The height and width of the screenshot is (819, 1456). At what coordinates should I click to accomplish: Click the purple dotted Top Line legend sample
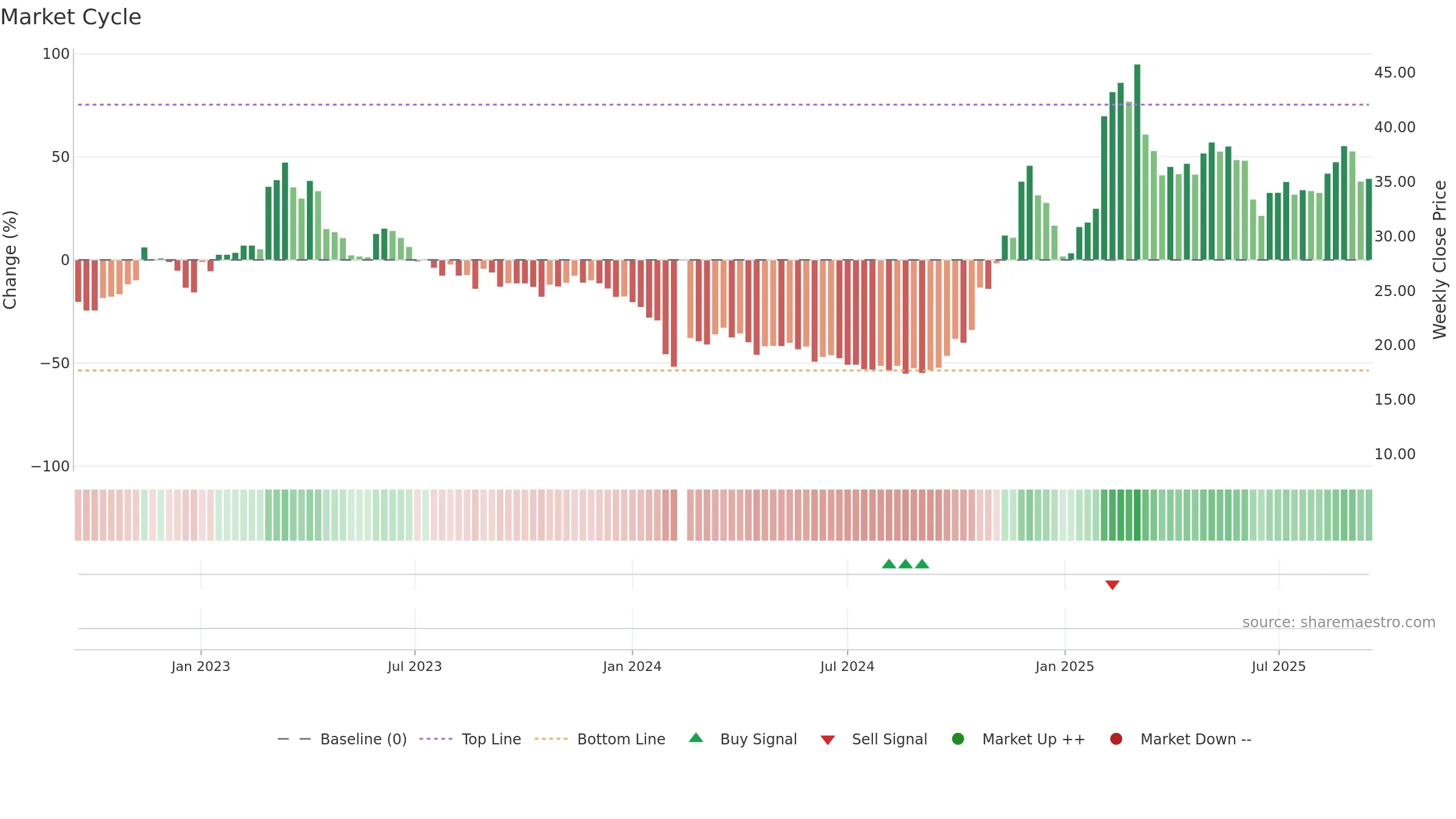point(436,739)
